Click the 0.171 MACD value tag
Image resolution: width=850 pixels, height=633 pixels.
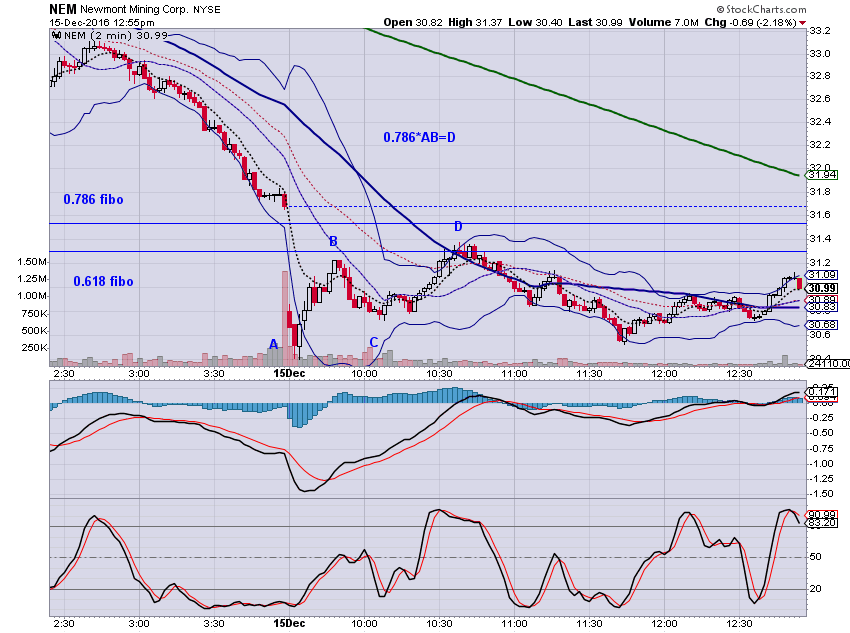[x=822, y=391]
